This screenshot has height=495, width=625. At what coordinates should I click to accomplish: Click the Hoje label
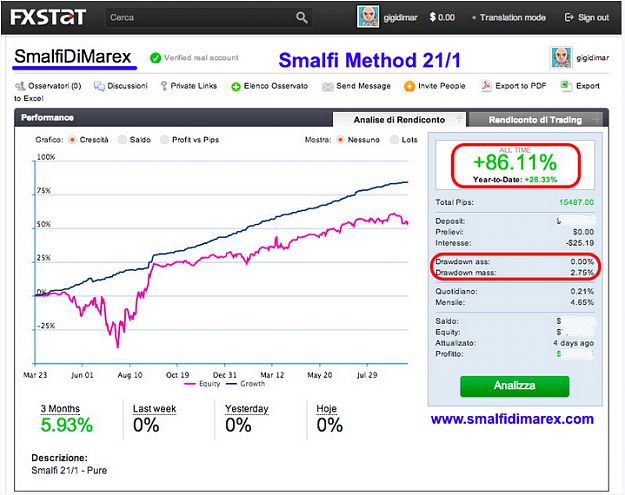tap(326, 409)
